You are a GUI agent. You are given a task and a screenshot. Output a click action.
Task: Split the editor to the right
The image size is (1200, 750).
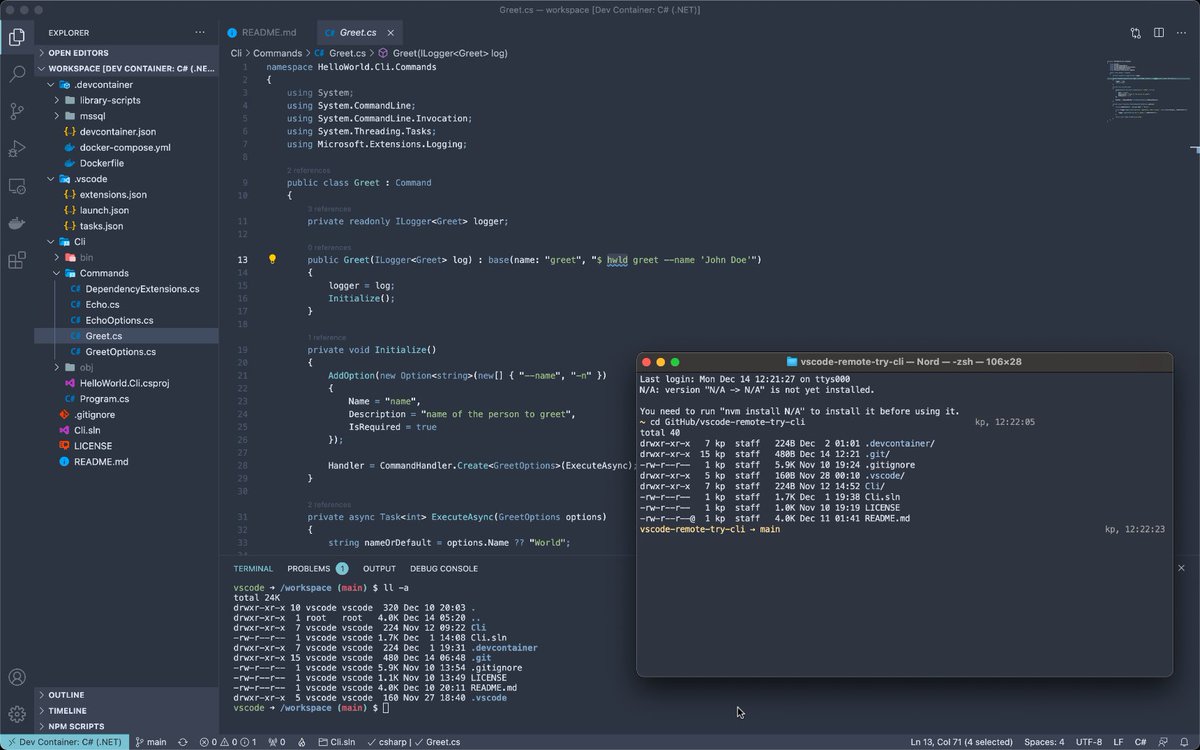(x=1159, y=32)
